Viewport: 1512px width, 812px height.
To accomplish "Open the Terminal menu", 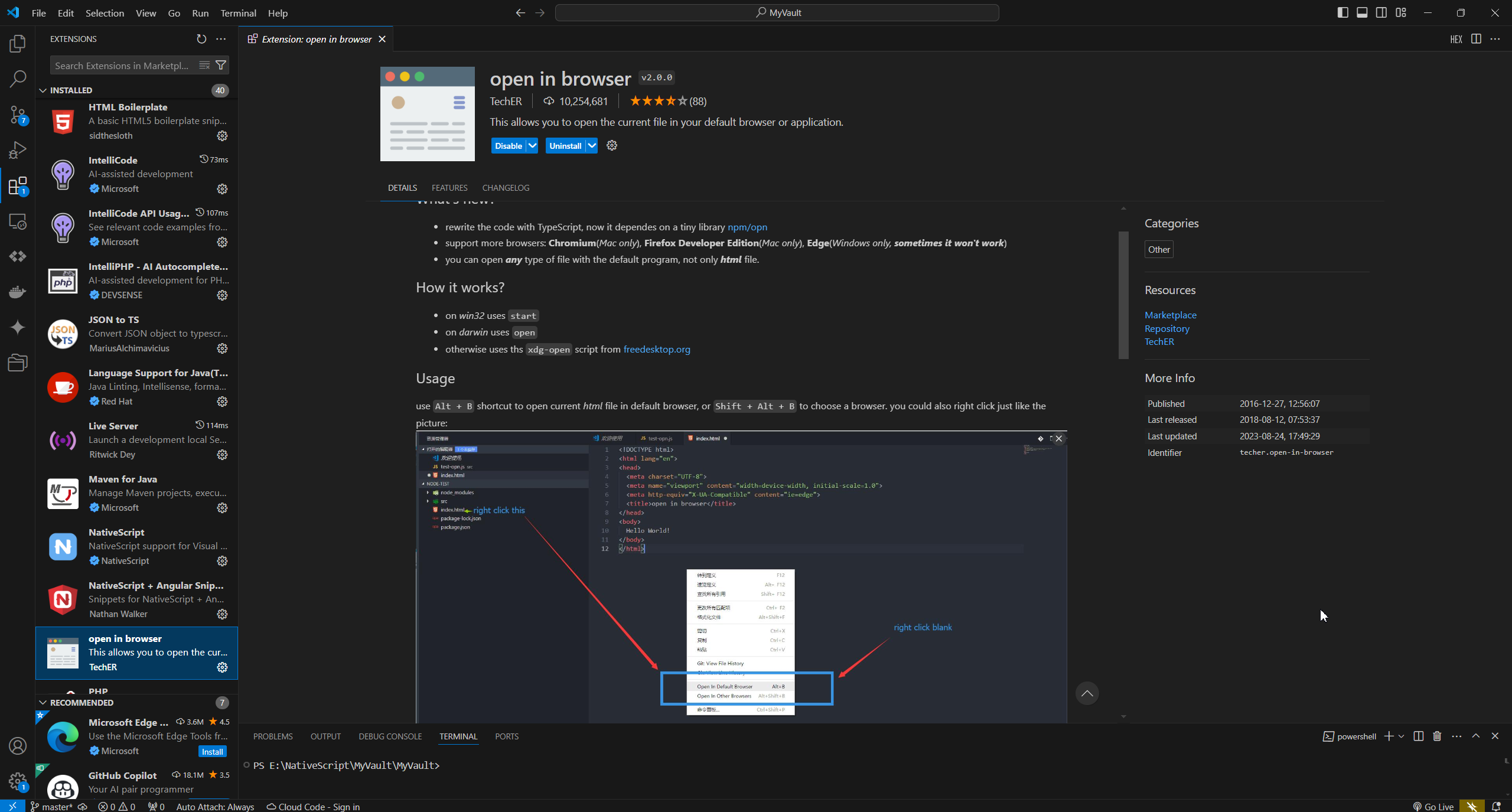I will pyautogui.click(x=238, y=13).
